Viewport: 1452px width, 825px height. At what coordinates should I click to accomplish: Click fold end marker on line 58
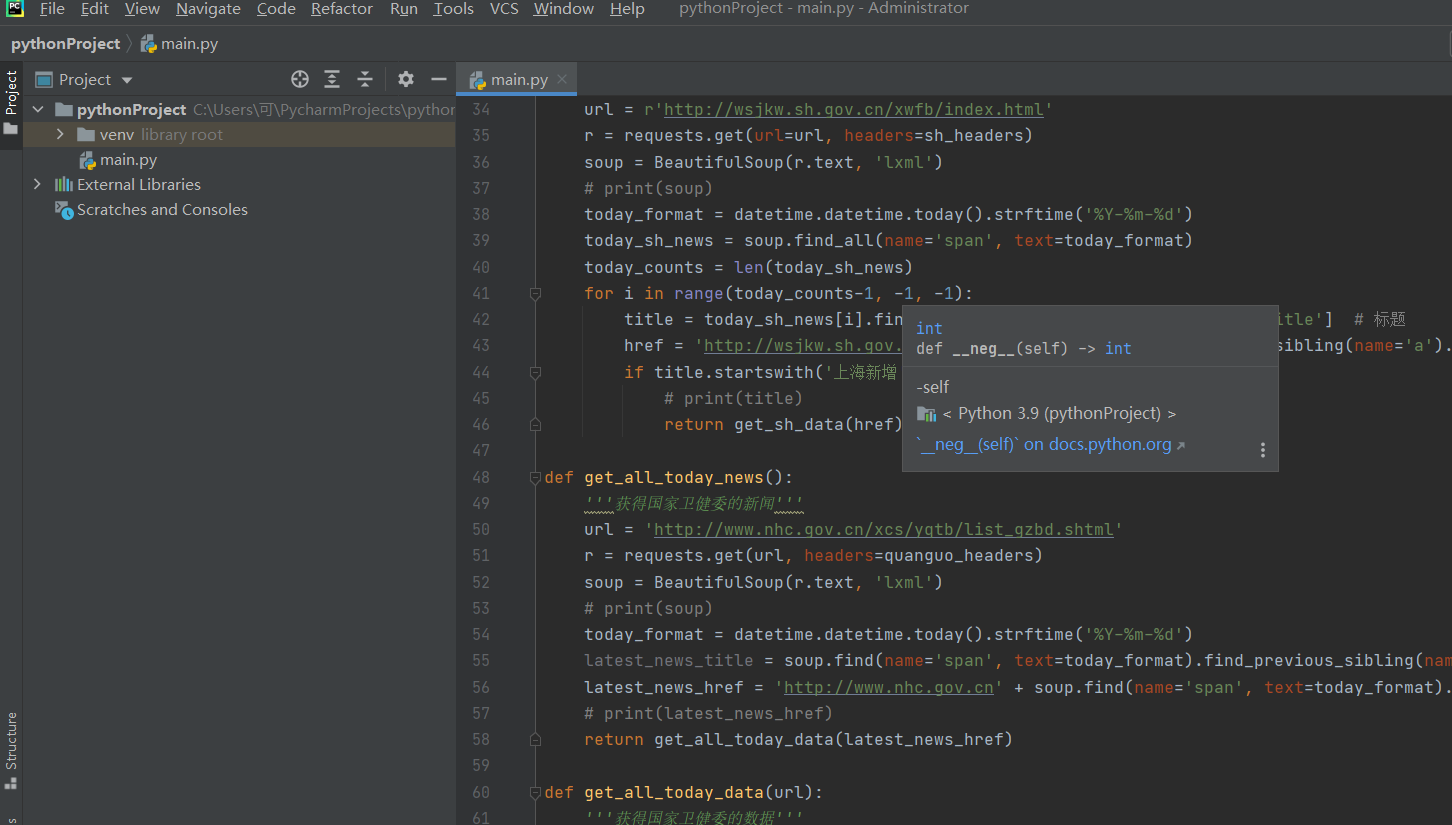click(x=535, y=739)
